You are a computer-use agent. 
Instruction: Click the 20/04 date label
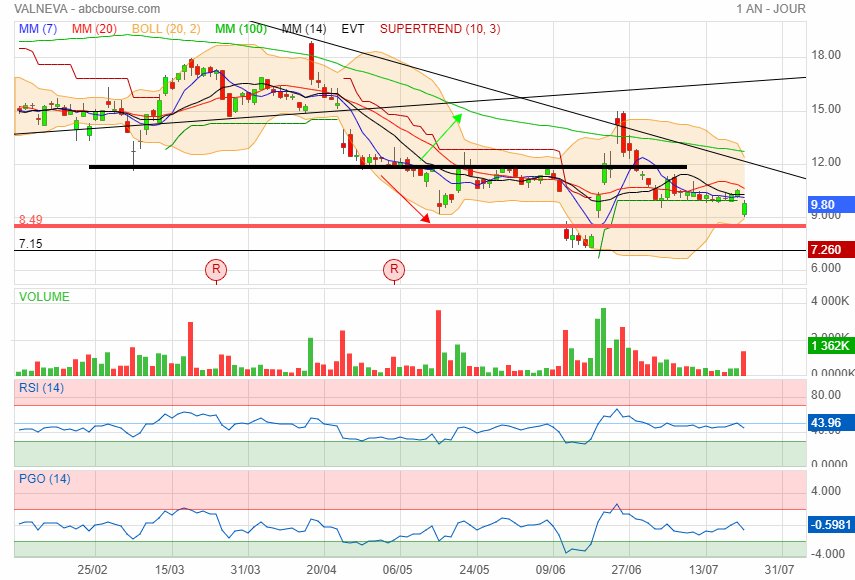(x=321, y=570)
